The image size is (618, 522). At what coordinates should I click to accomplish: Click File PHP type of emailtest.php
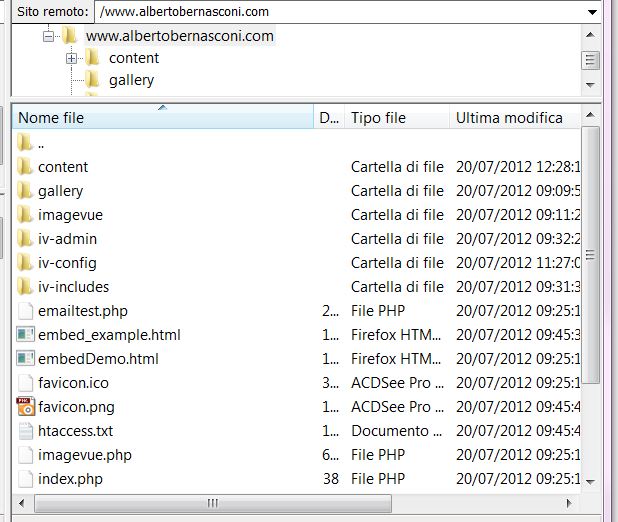tap(378, 311)
